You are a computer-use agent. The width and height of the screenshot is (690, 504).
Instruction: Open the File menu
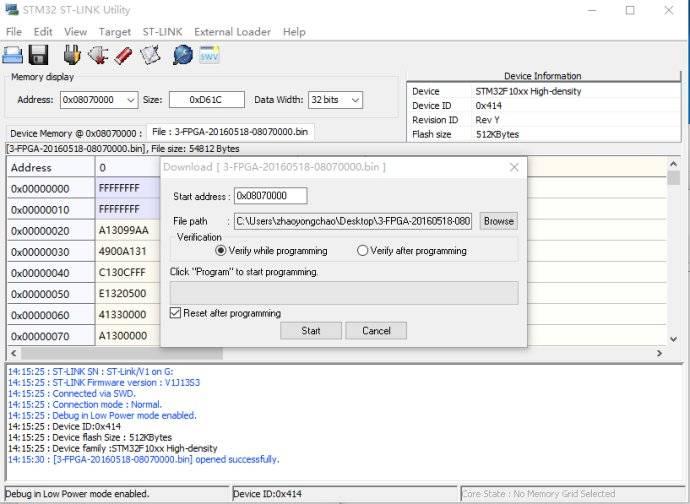tap(14, 32)
